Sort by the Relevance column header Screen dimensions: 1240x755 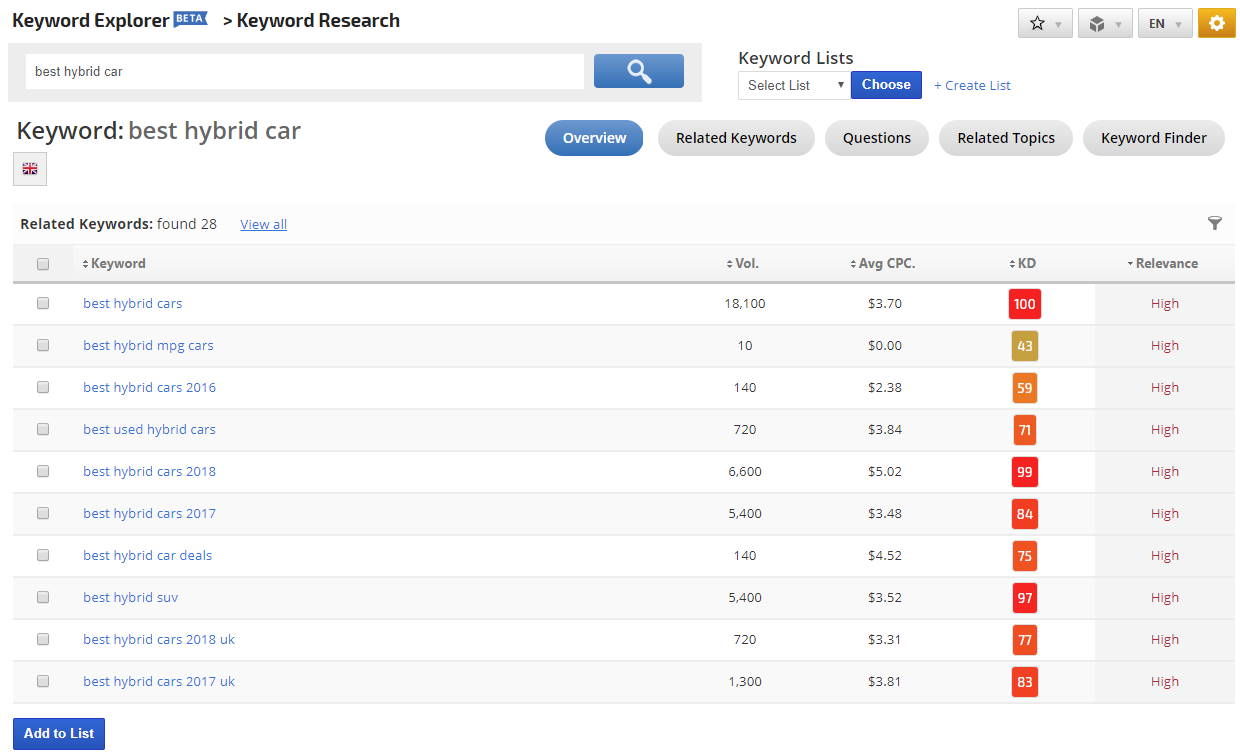coord(1163,264)
